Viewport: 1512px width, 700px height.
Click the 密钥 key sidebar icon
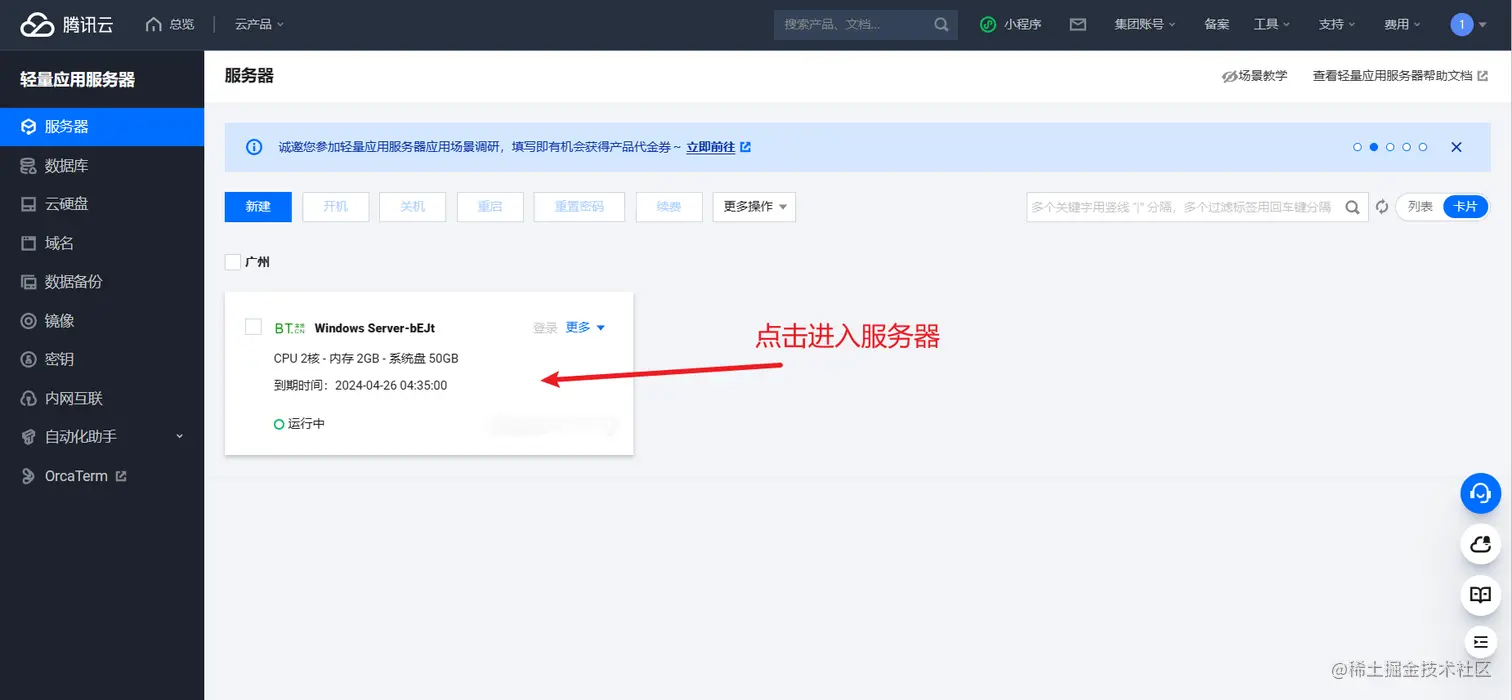tap(28, 359)
